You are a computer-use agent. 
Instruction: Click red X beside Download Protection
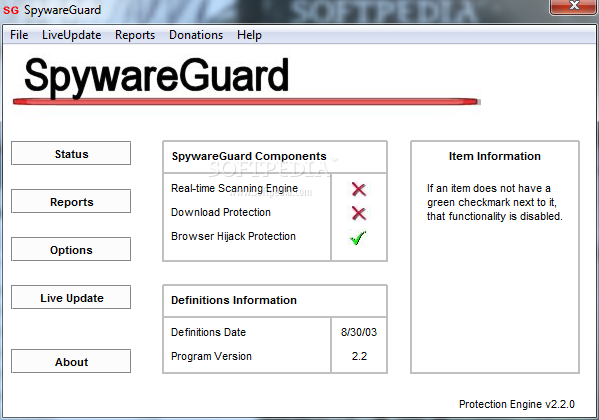tap(359, 213)
